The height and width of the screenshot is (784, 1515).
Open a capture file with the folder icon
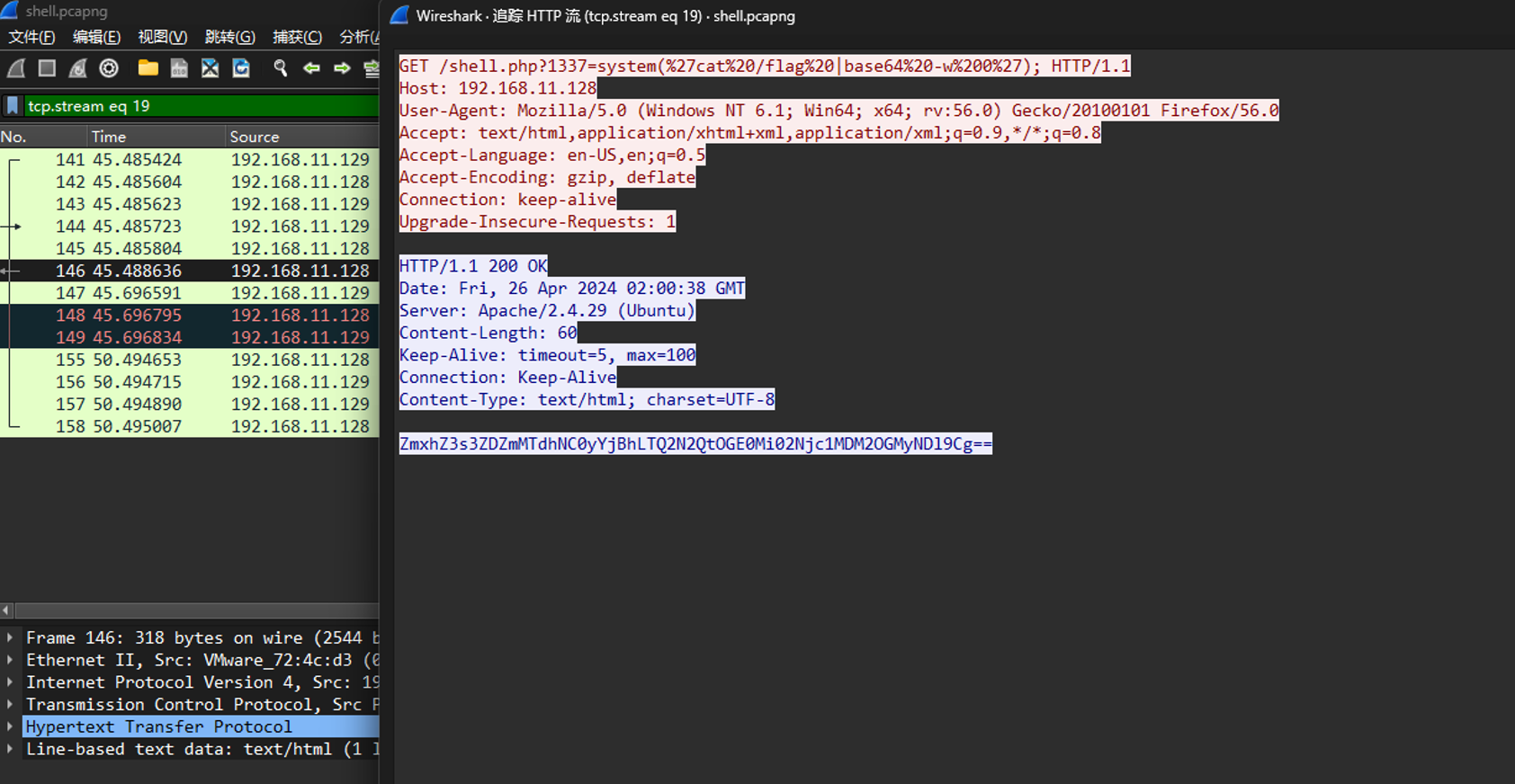point(148,68)
